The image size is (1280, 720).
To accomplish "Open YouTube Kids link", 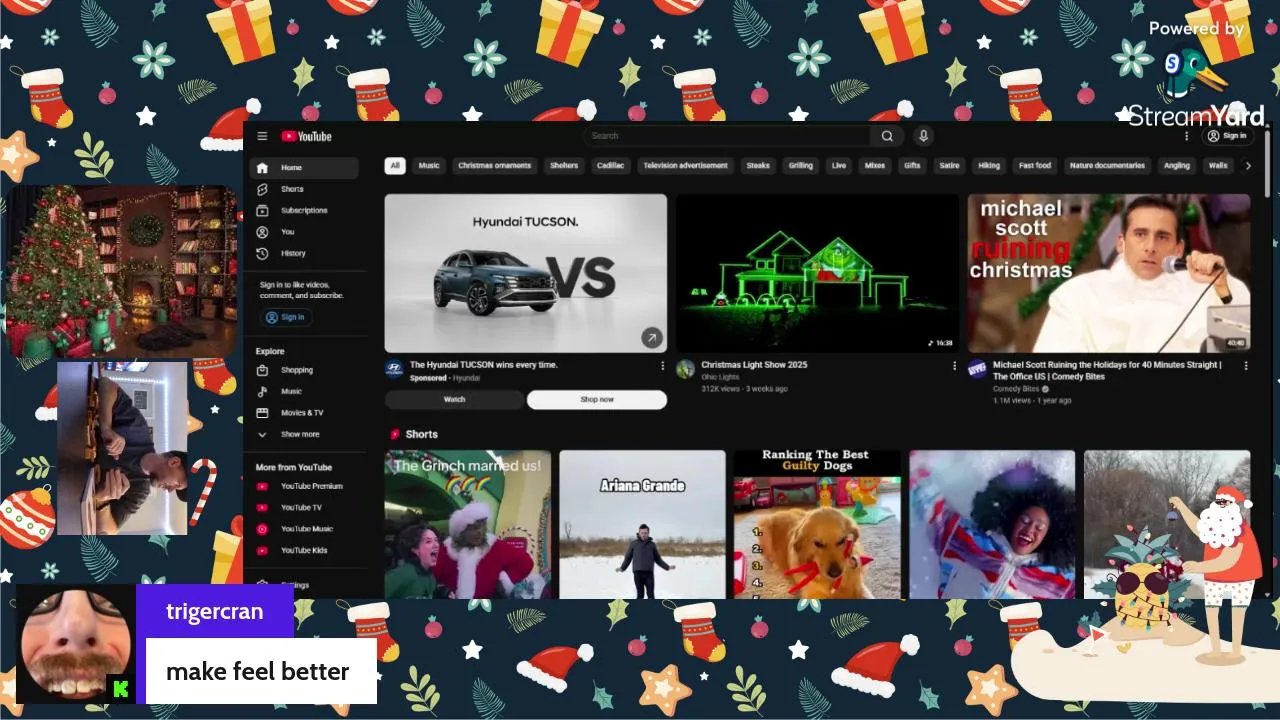I will (305, 550).
